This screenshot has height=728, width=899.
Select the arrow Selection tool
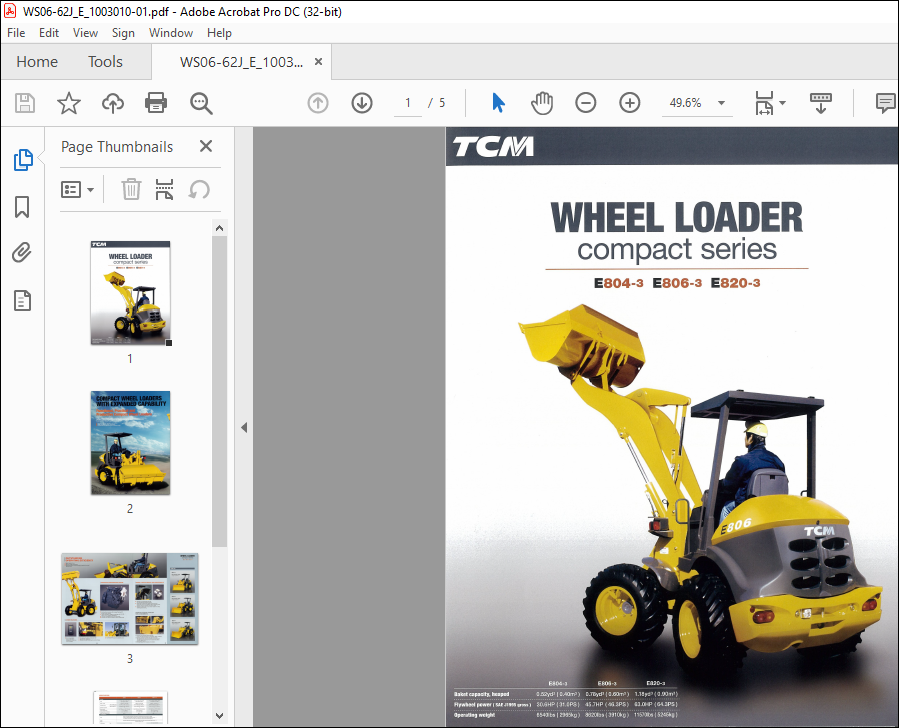coord(498,103)
